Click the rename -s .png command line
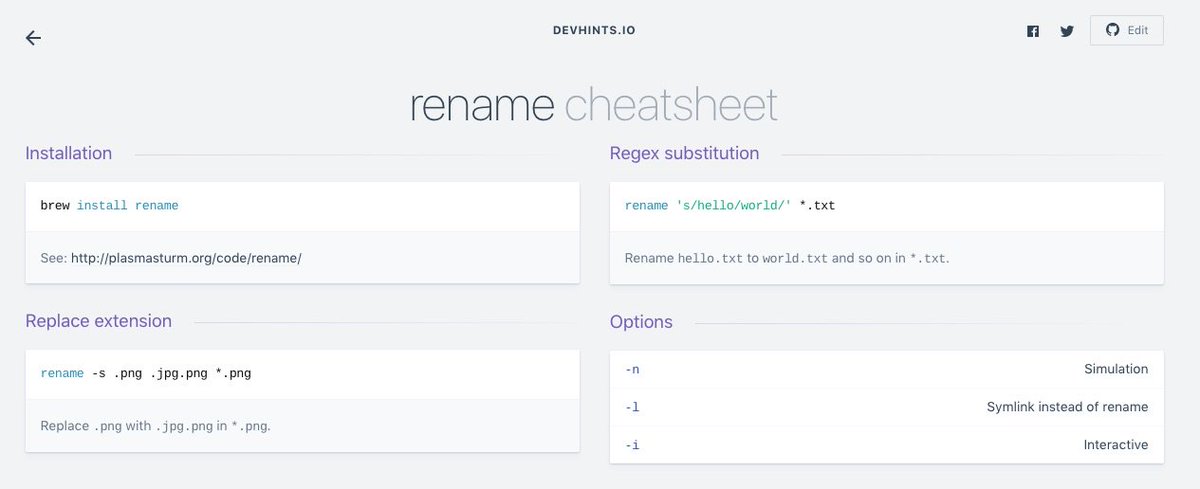This screenshot has width=1200, height=489. pos(146,374)
